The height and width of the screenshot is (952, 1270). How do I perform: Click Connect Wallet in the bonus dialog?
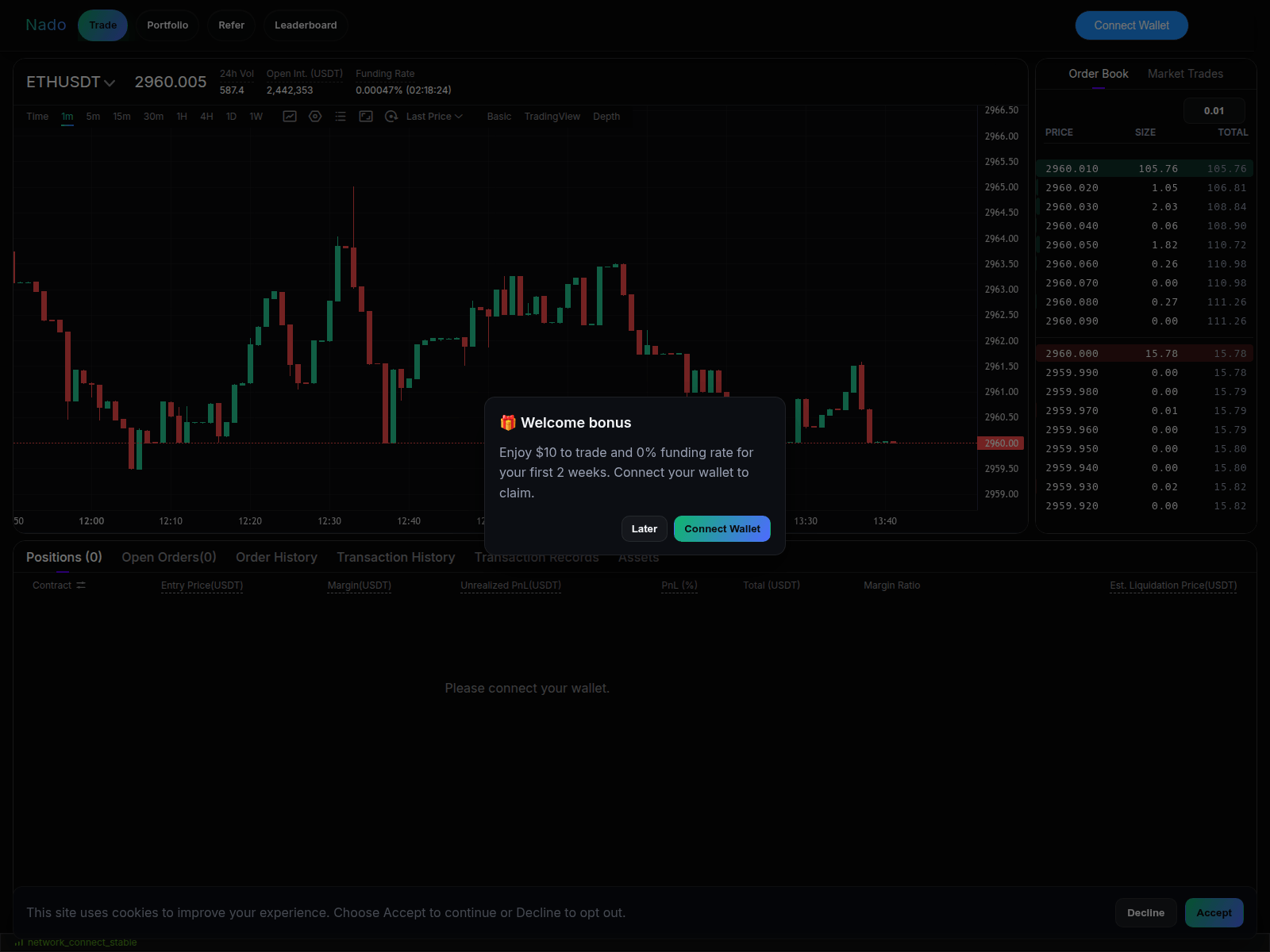(x=722, y=528)
